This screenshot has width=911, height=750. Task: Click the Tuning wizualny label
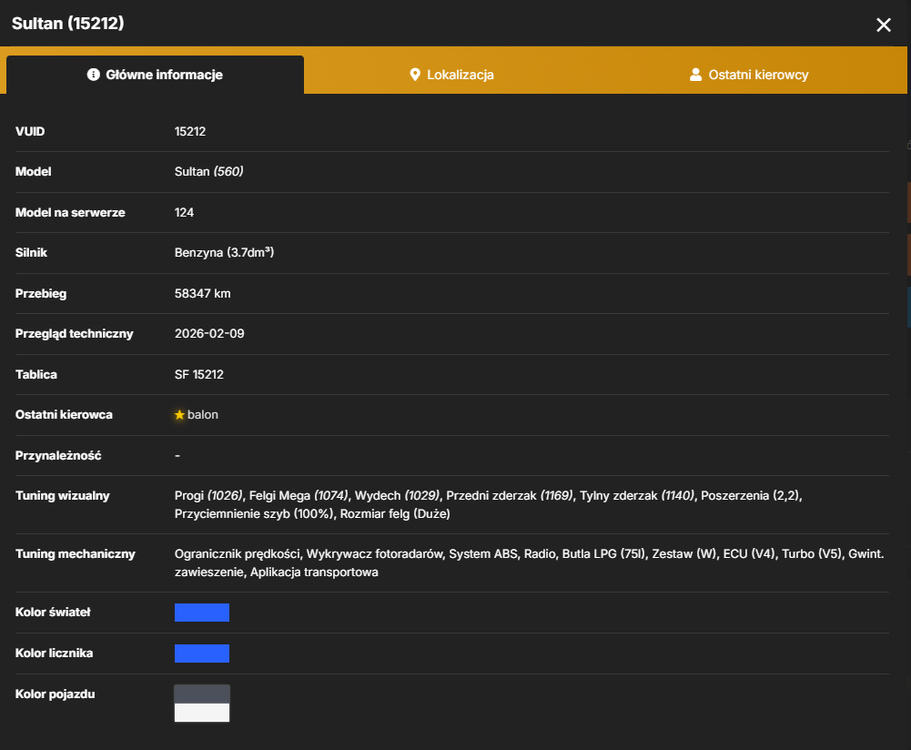click(x=62, y=496)
